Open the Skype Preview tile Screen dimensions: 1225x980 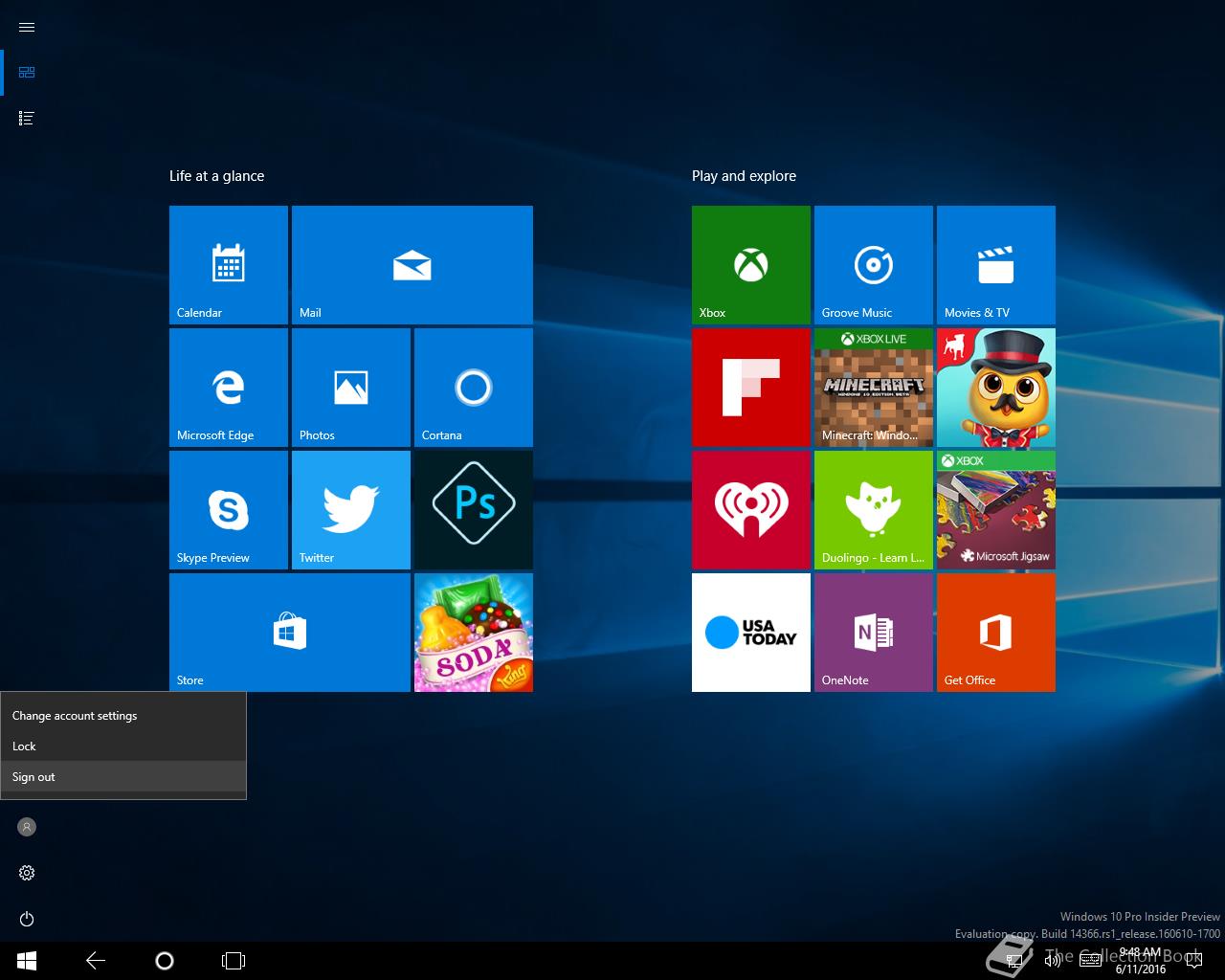[x=229, y=510]
